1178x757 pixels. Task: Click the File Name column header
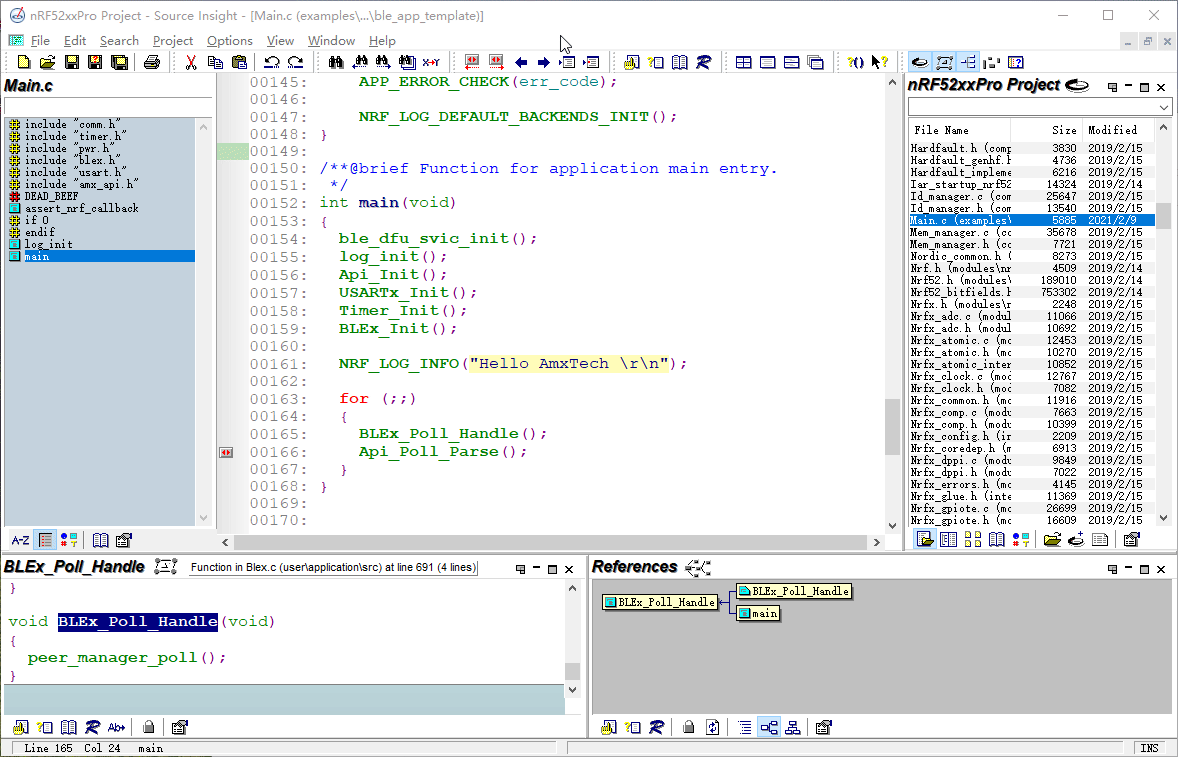[959, 130]
